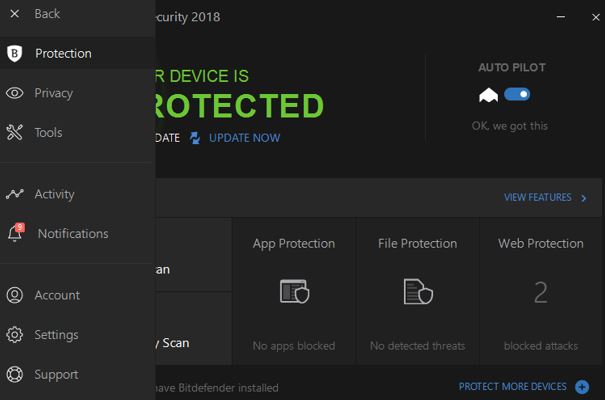Click the Support lifebuoy icon
Viewport: 605px width, 400px height.
tap(15, 374)
